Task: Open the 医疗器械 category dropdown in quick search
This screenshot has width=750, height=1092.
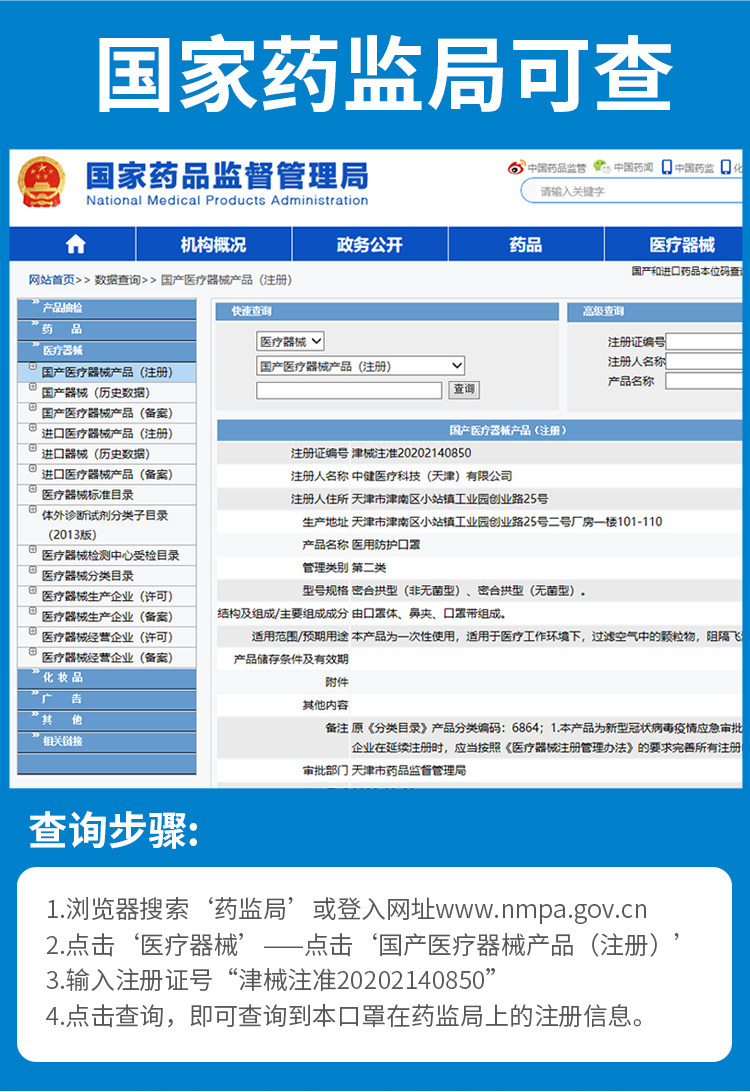Action: 290,341
